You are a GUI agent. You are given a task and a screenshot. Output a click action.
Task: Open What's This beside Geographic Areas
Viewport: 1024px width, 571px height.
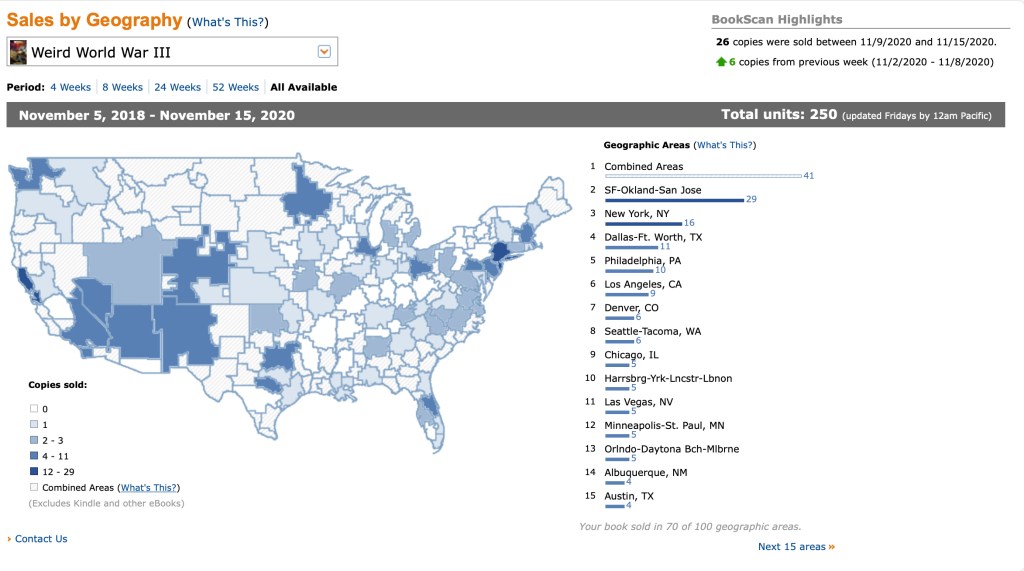pos(725,145)
